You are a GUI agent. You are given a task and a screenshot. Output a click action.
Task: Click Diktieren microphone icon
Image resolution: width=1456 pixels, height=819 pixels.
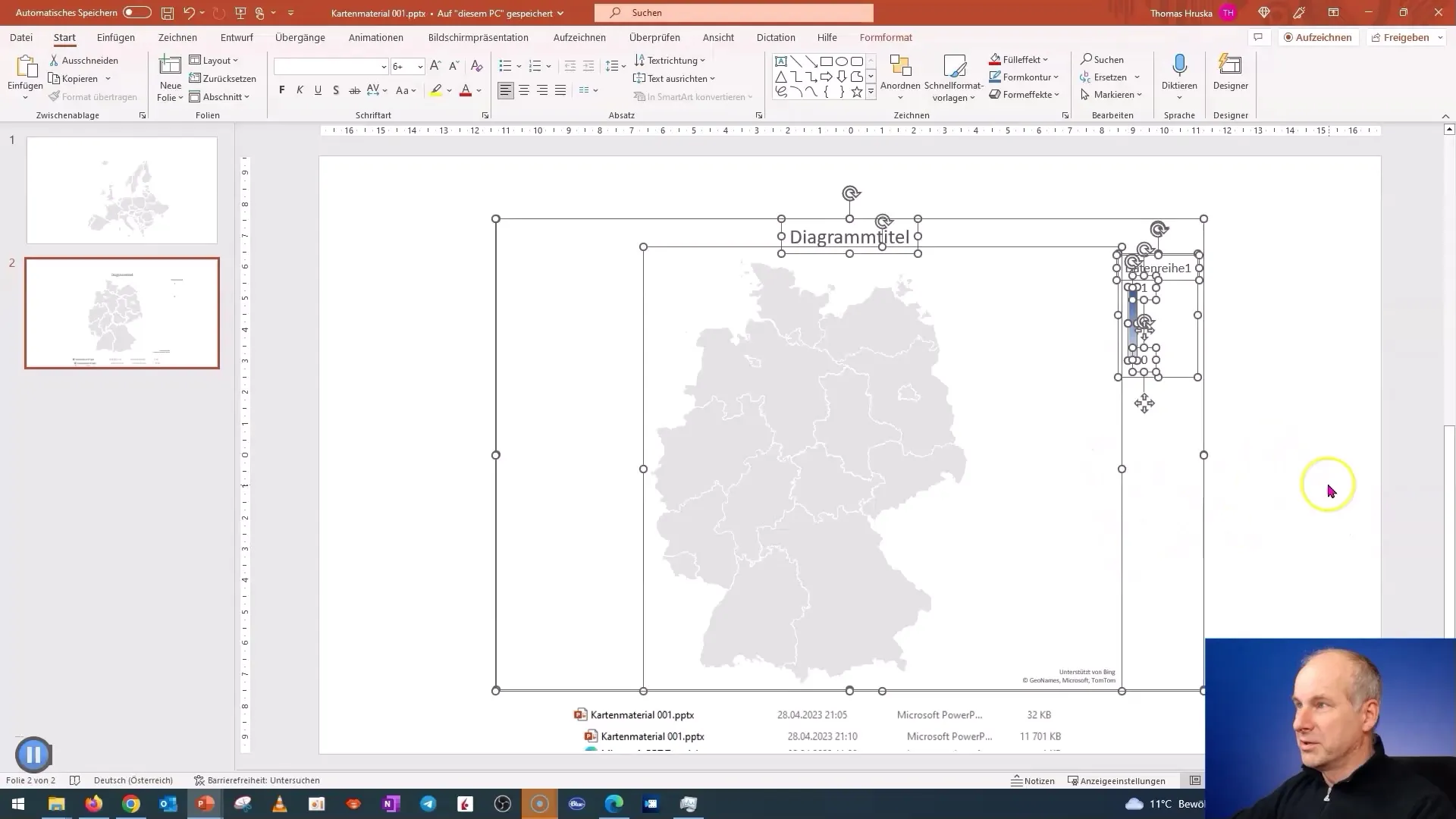tap(1179, 65)
